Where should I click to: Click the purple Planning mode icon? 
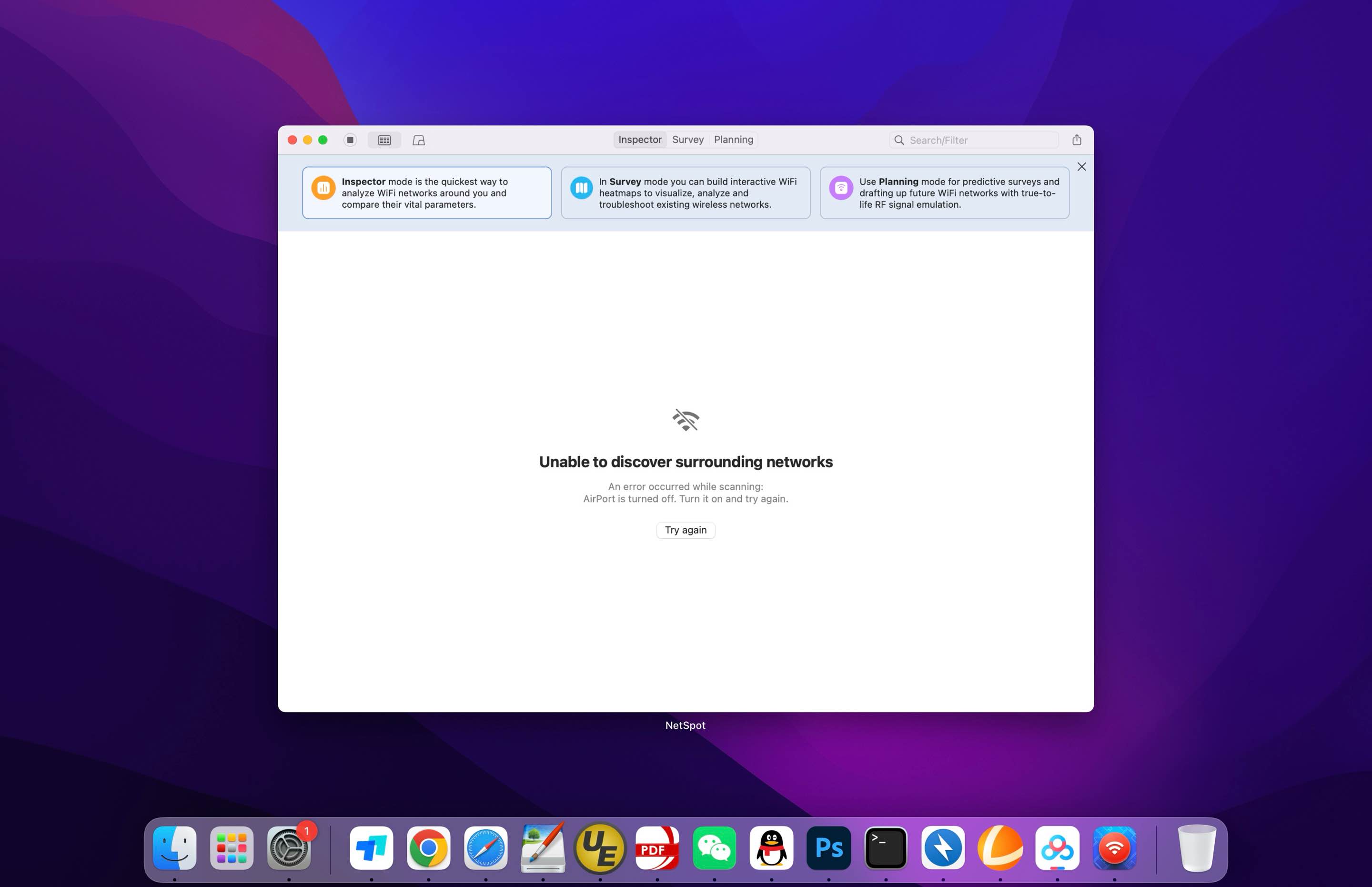coord(841,188)
